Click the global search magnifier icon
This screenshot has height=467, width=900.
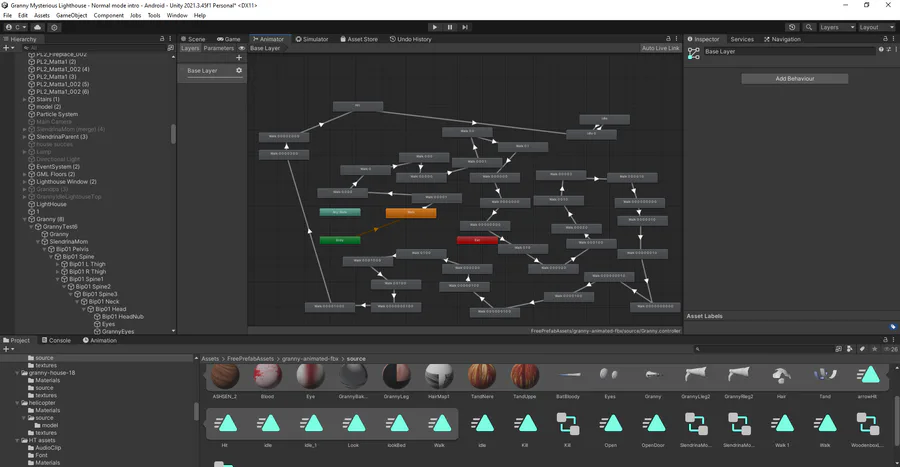(x=809, y=27)
